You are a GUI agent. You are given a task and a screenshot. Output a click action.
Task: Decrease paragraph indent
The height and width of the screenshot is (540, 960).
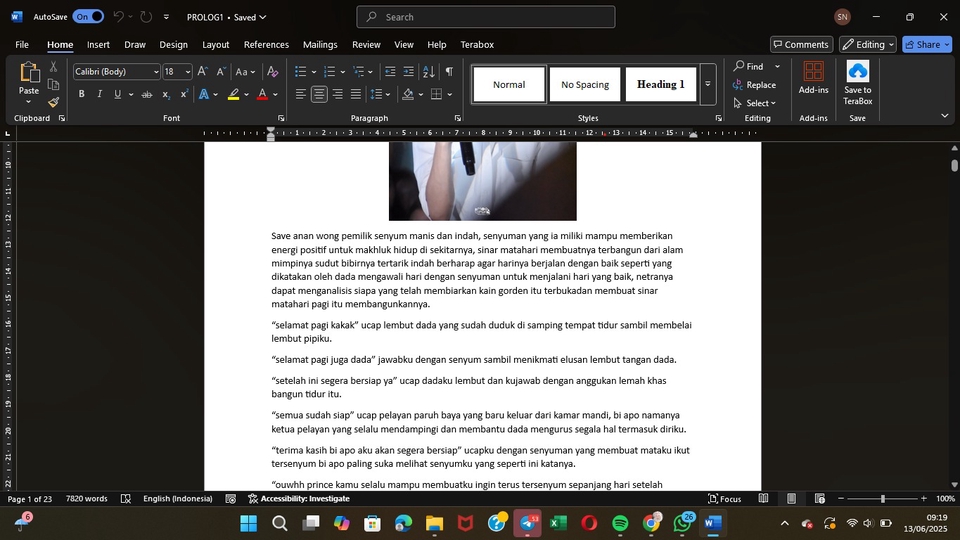pos(389,72)
